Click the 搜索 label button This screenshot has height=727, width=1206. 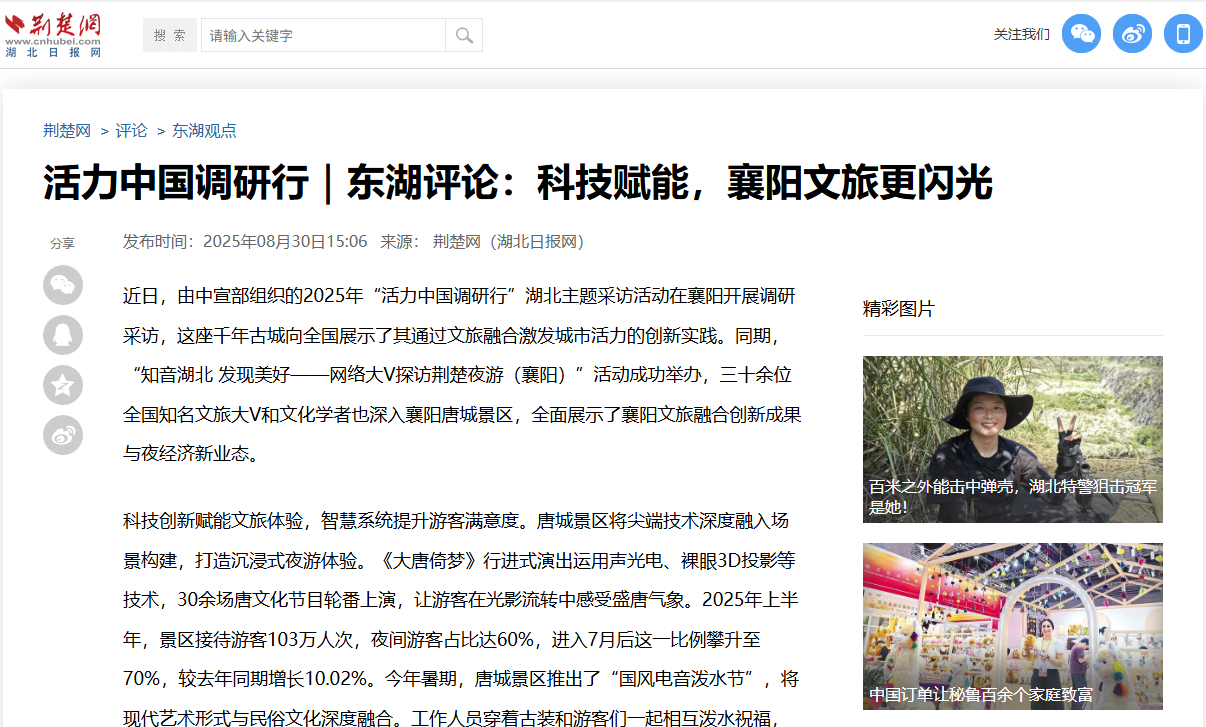tap(170, 35)
